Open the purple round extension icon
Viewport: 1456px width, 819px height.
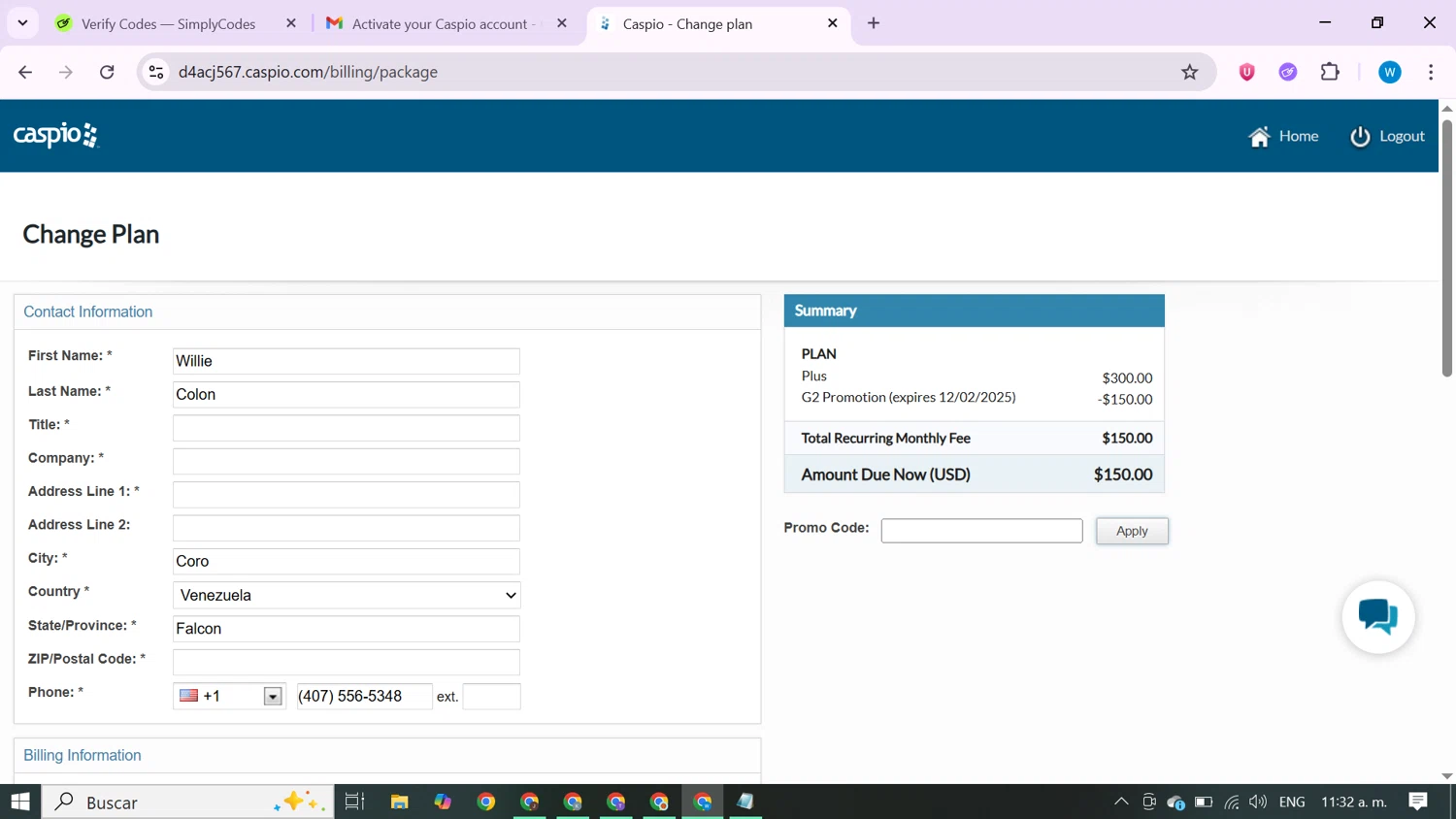pos(1288,72)
